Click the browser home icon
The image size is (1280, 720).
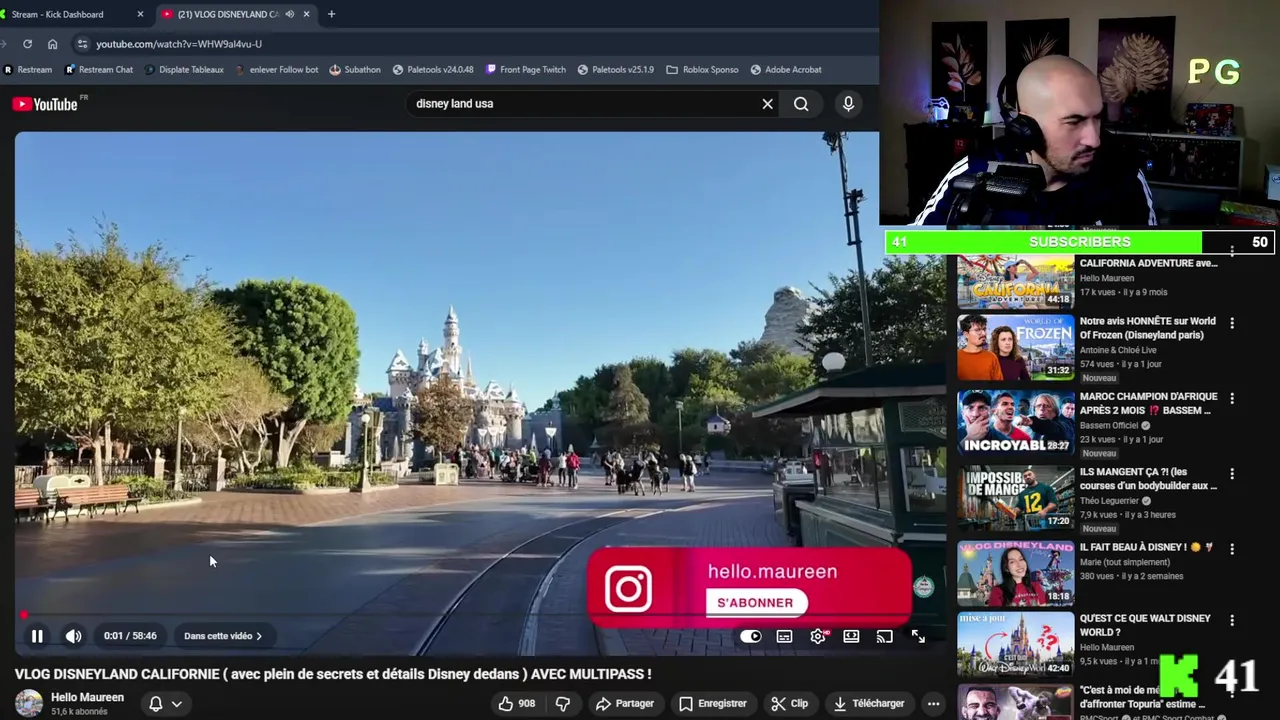tap(53, 44)
